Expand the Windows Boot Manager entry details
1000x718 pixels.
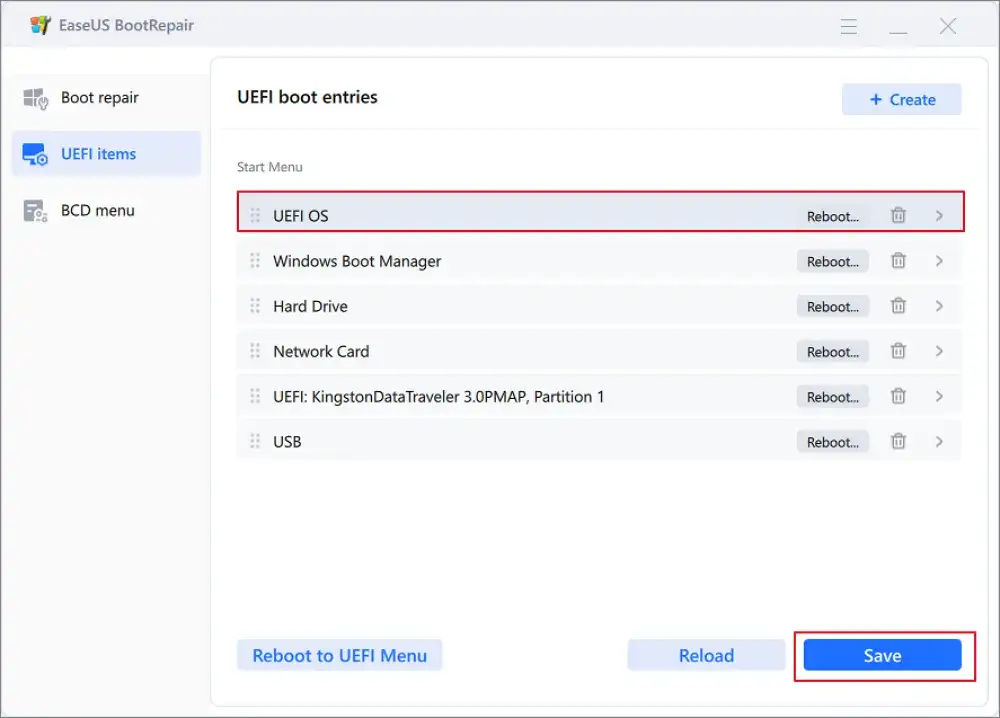[x=938, y=260]
